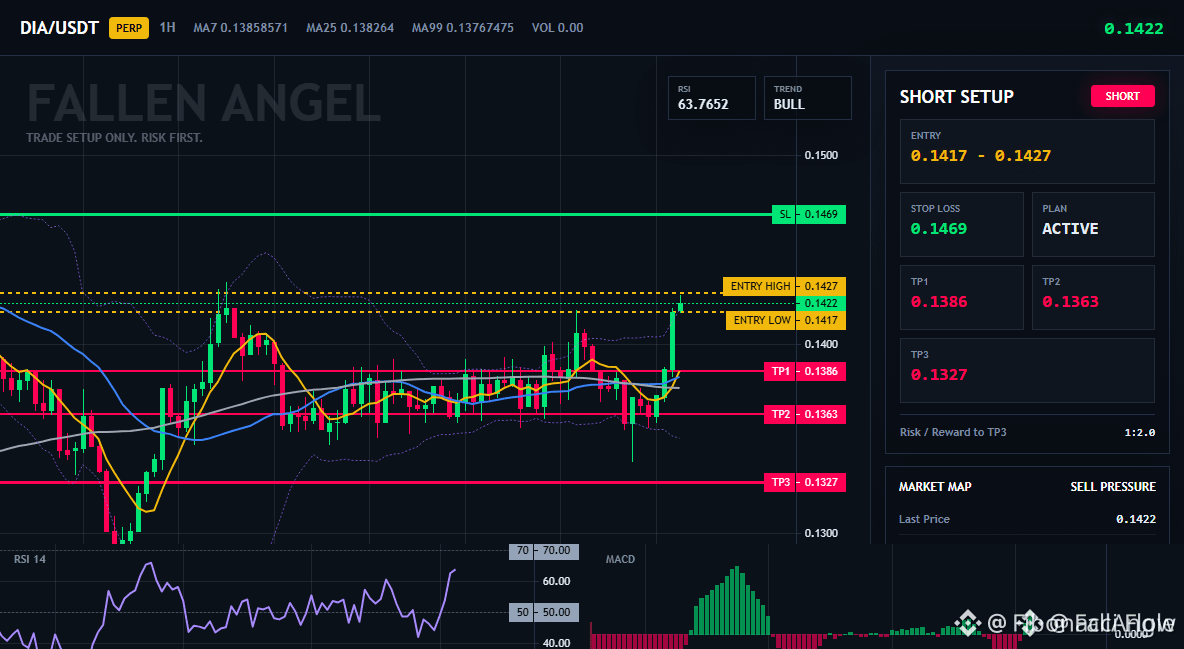The image size is (1184, 649).
Task: Click the Last Price row label
Action: coord(924,519)
